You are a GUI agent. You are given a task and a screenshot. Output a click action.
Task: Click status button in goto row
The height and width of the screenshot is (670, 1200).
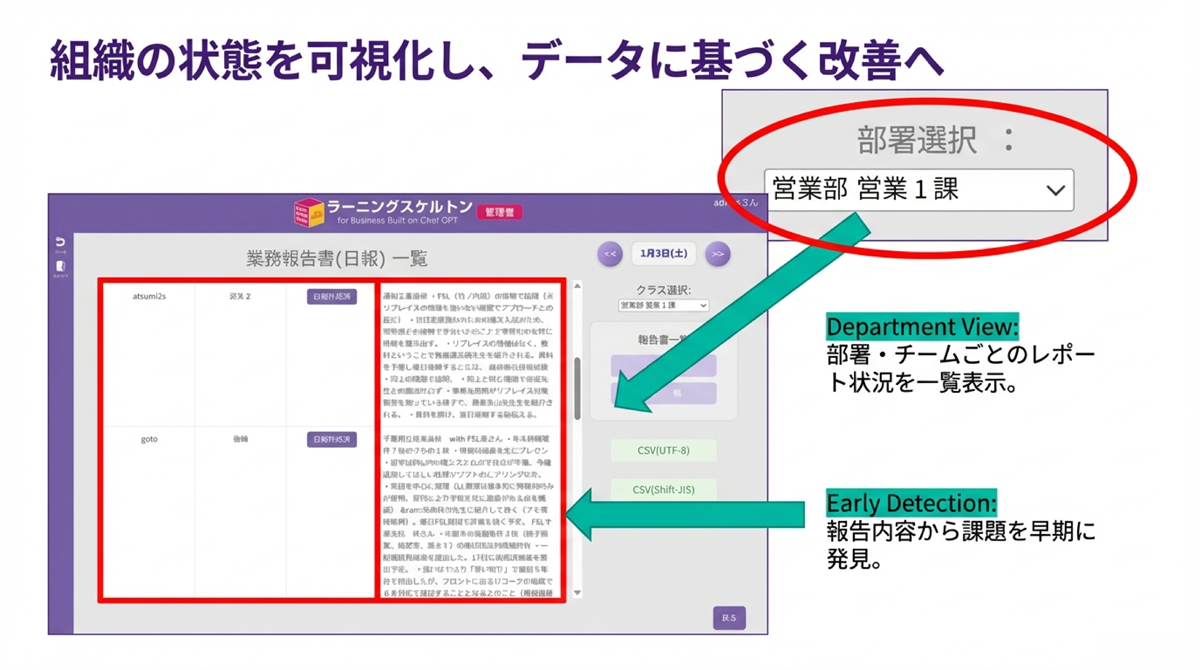click(331, 440)
